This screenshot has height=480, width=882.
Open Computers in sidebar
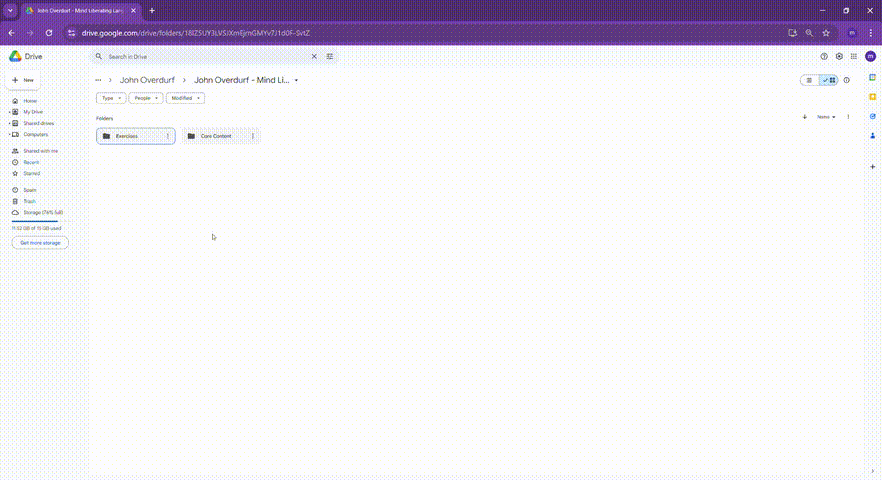click(x=35, y=134)
